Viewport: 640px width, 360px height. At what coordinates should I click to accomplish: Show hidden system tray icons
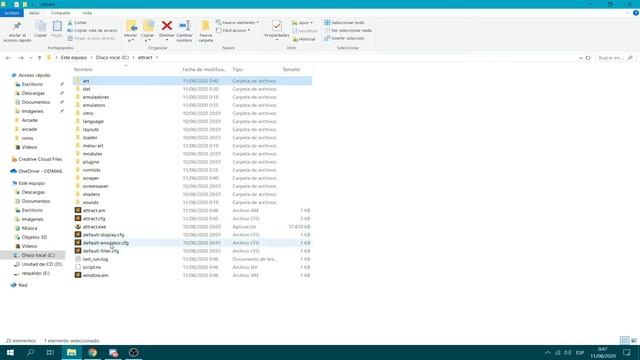coord(547,352)
